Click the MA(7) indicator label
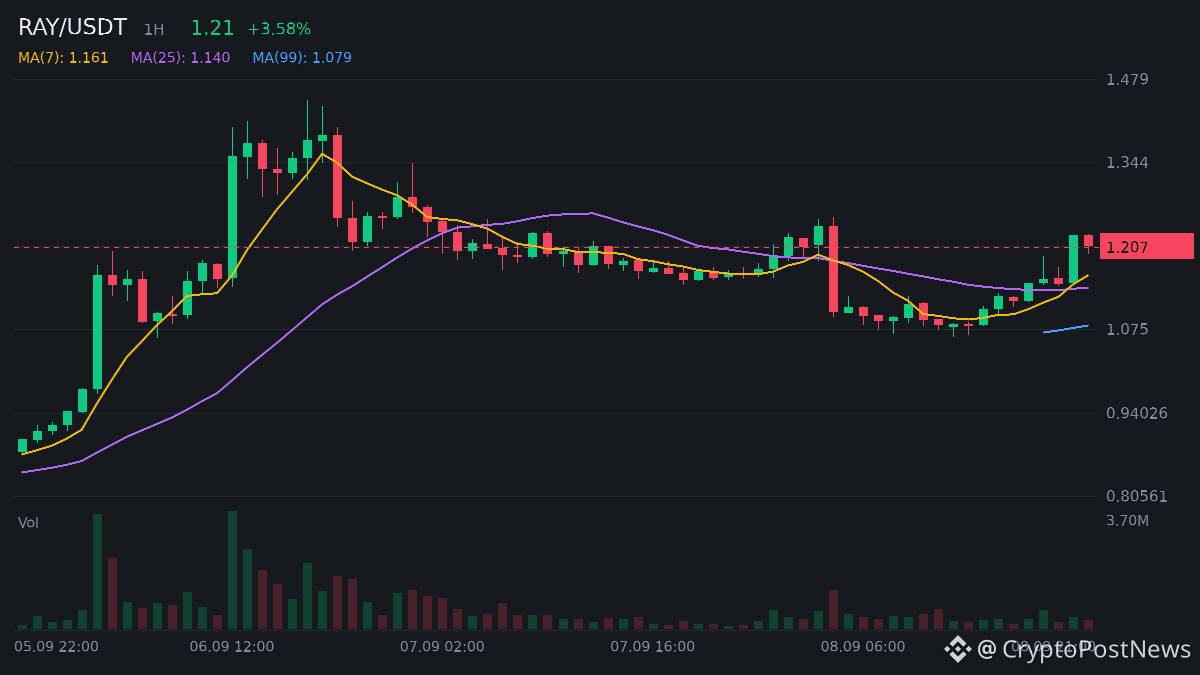This screenshot has height=675, width=1200. point(63,58)
